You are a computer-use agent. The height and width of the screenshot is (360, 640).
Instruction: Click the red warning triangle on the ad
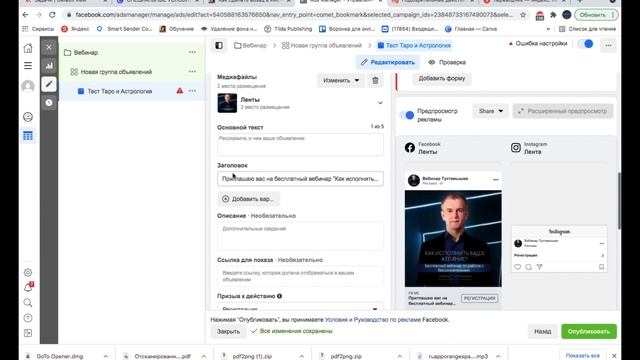[x=180, y=91]
